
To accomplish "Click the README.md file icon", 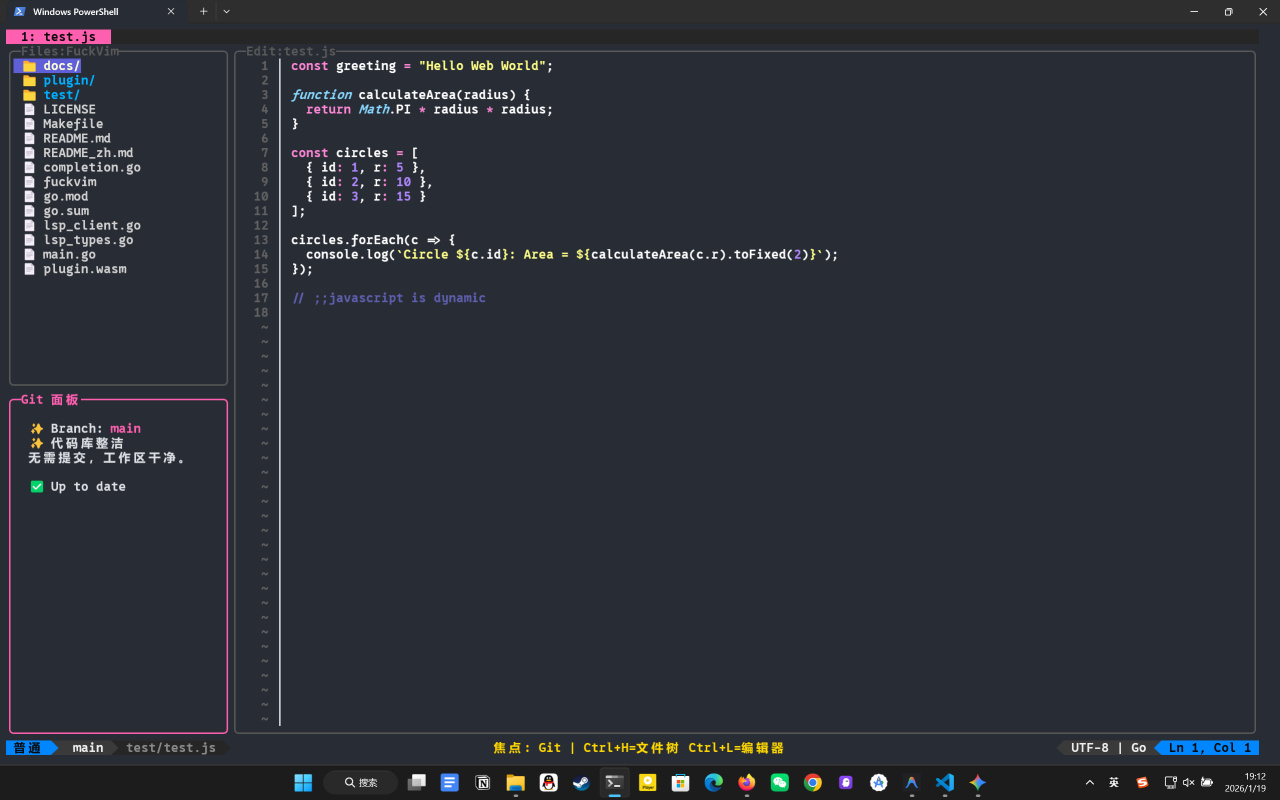I will (29, 139).
